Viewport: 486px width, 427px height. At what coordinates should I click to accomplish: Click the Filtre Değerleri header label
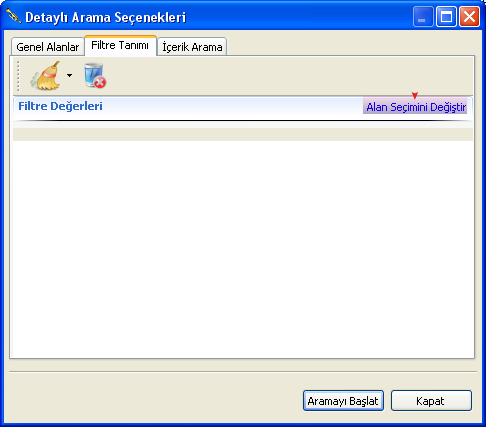tap(60, 106)
